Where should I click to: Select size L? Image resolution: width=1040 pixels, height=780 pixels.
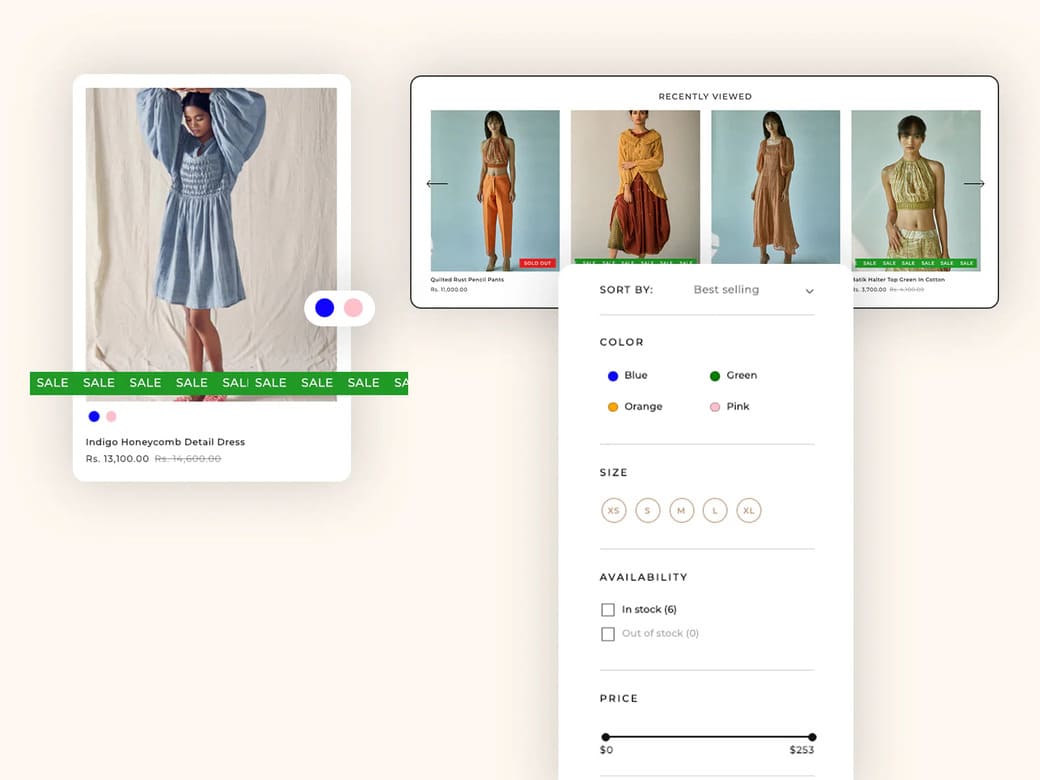point(715,511)
